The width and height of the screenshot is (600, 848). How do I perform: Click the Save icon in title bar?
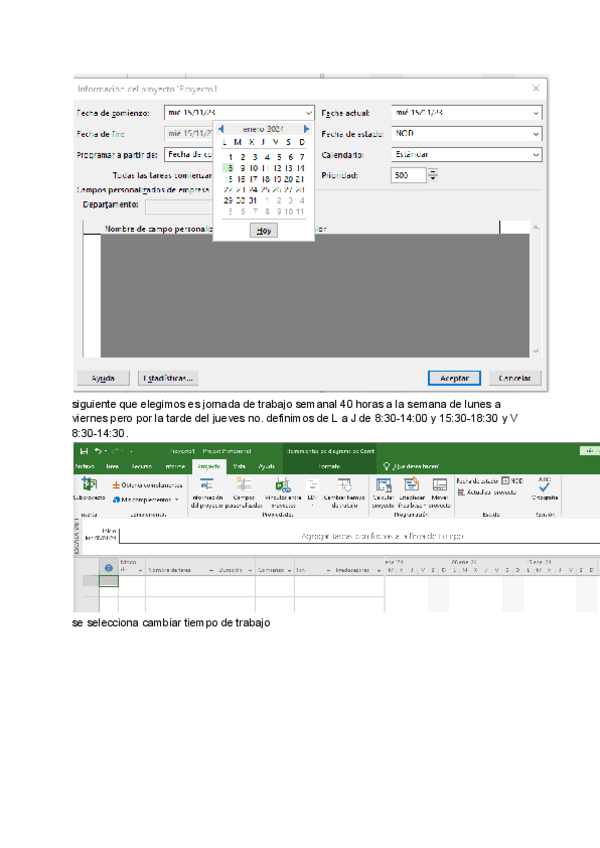82,452
